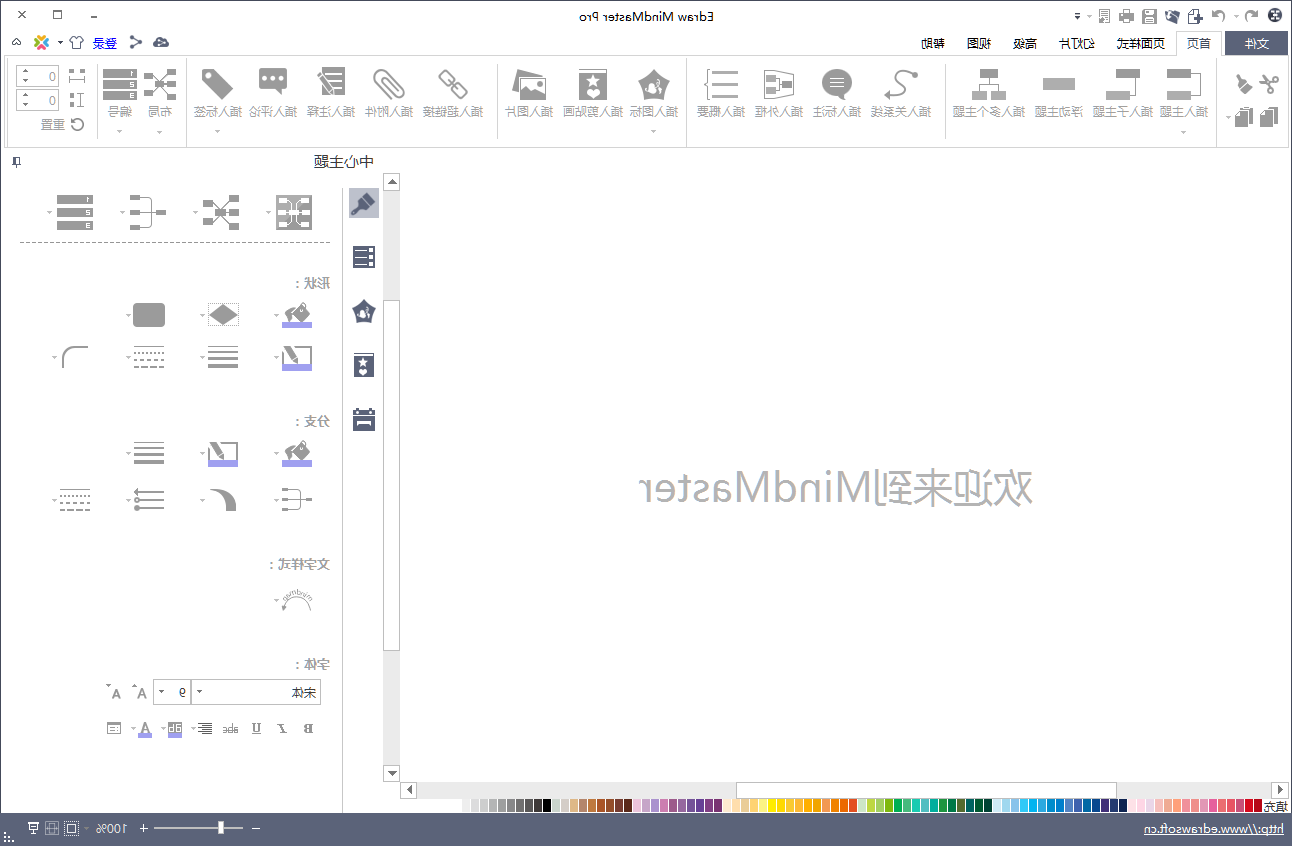This screenshot has width=1292, height=846.
Task: Switch to the 高级 tab
Action: point(1024,43)
